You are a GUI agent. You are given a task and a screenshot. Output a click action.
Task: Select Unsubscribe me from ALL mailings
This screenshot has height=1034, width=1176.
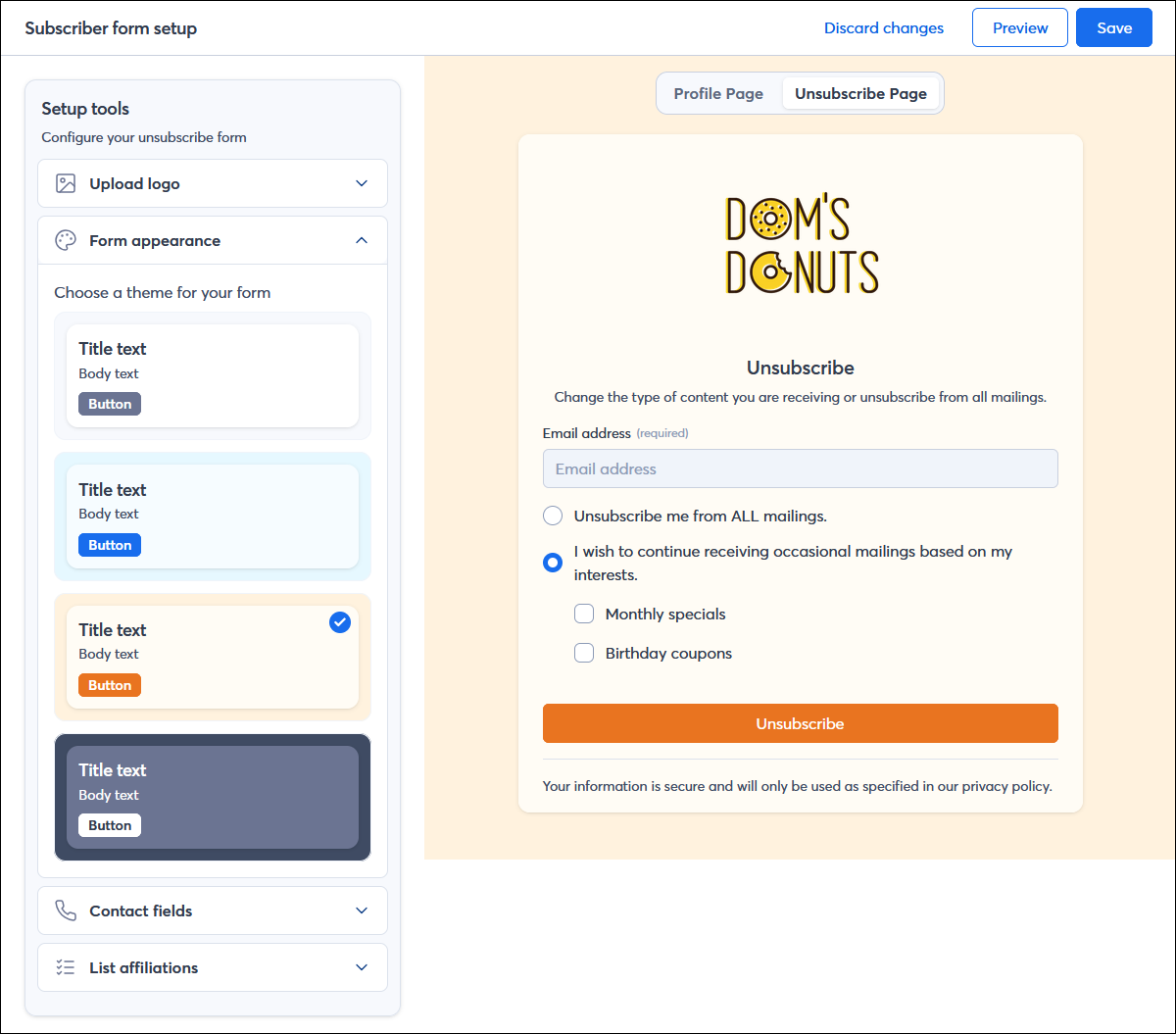point(553,516)
